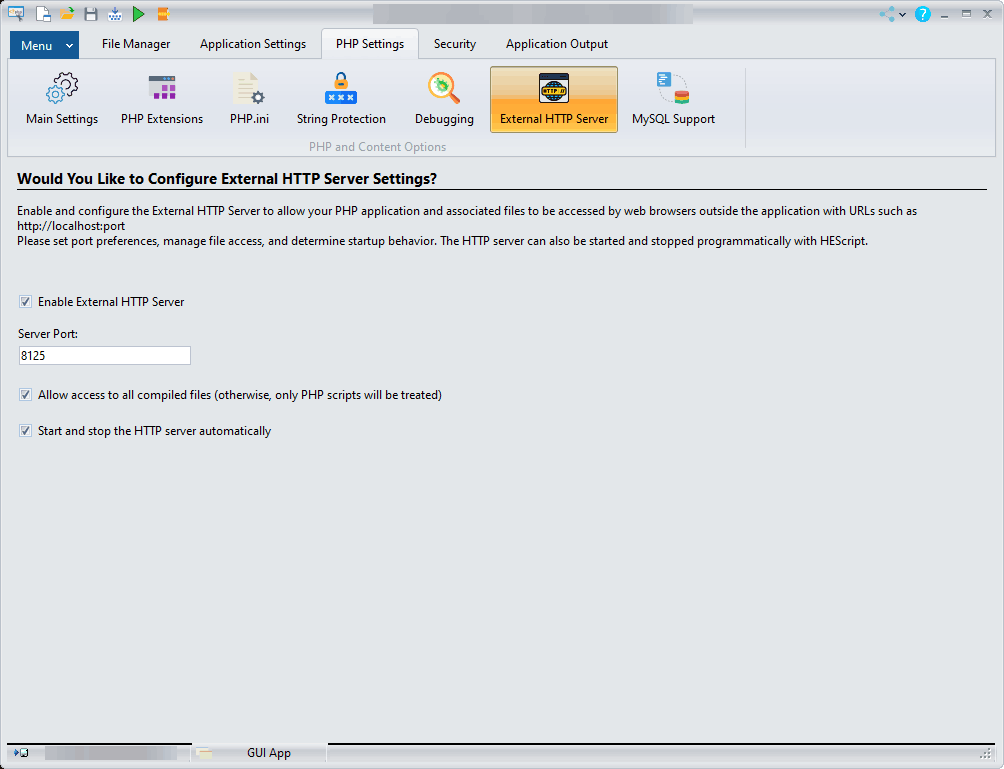The width and height of the screenshot is (1004, 769).
Task: Click the open project folder icon
Action: [67, 14]
